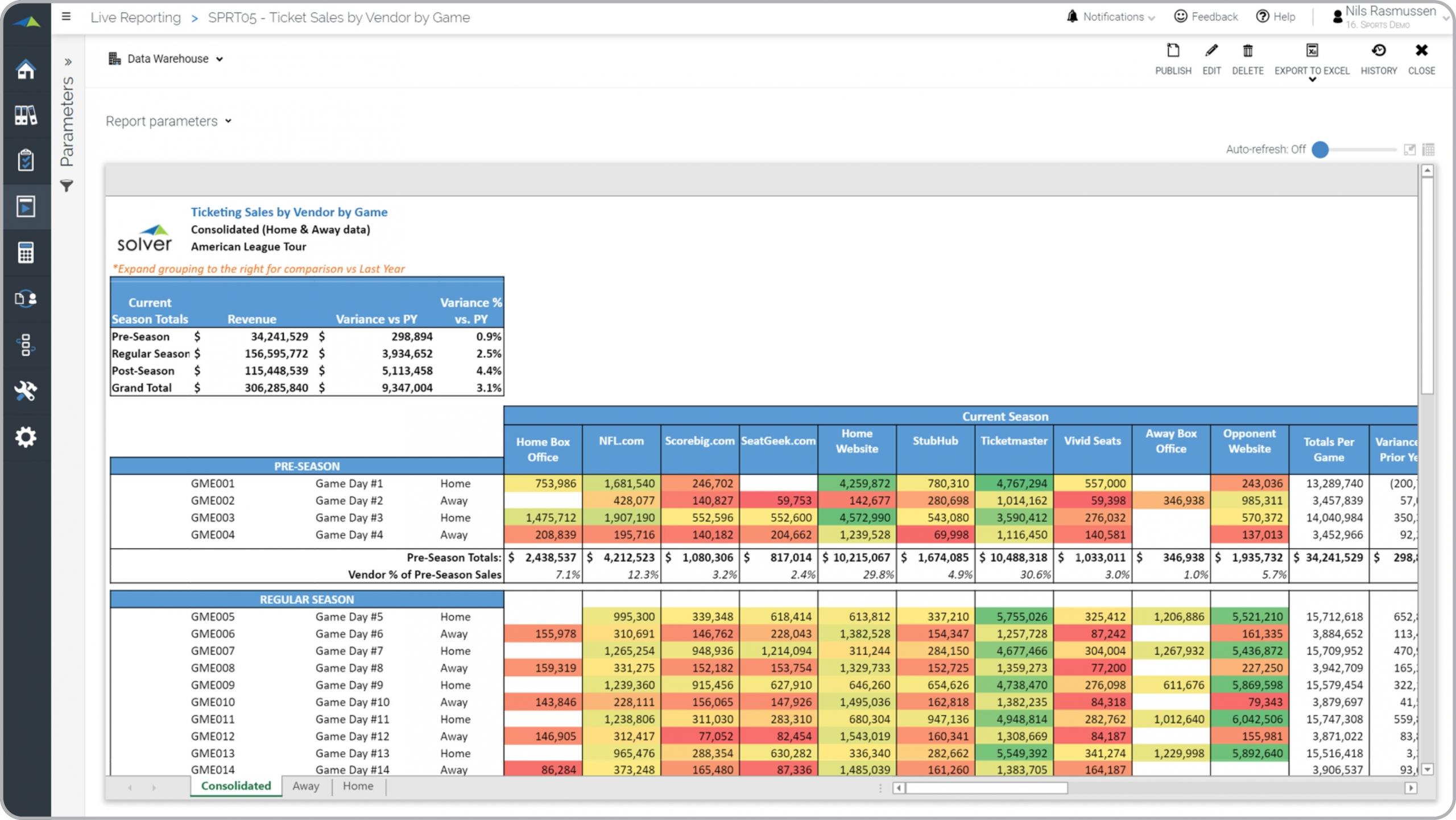1456x820 pixels.
Task: Open the settings gear in sidebar
Action: [x=26, y=437]
